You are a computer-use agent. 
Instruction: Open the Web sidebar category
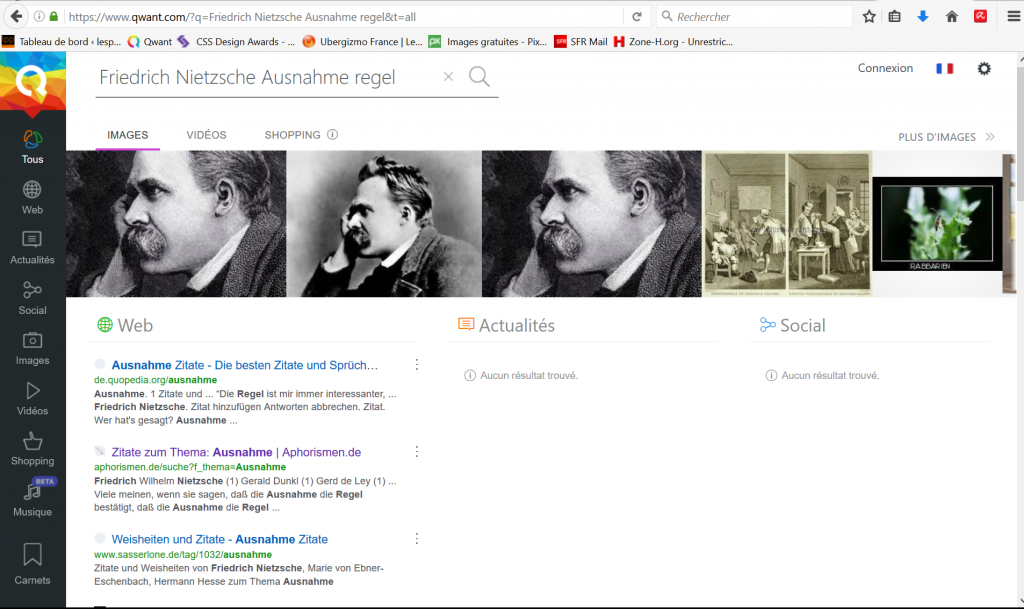tap(32, 198)
